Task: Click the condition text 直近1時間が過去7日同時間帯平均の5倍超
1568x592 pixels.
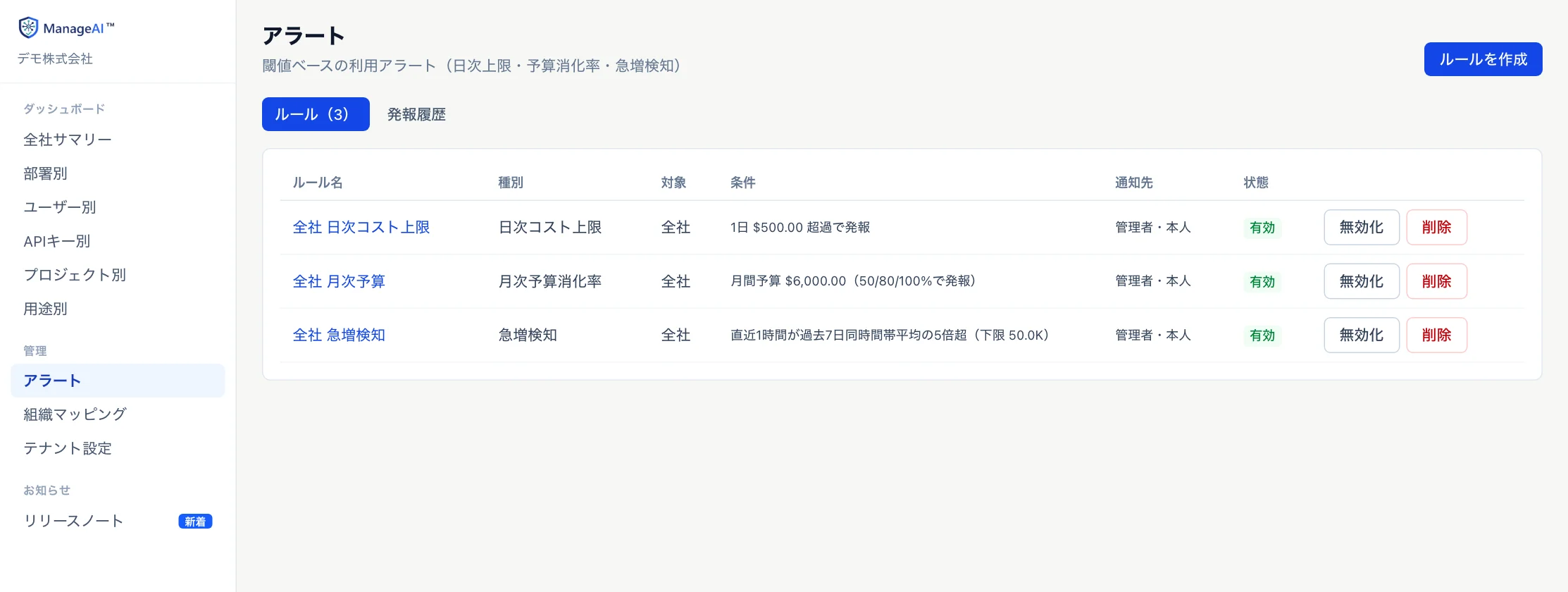Action: coord(849,335)
